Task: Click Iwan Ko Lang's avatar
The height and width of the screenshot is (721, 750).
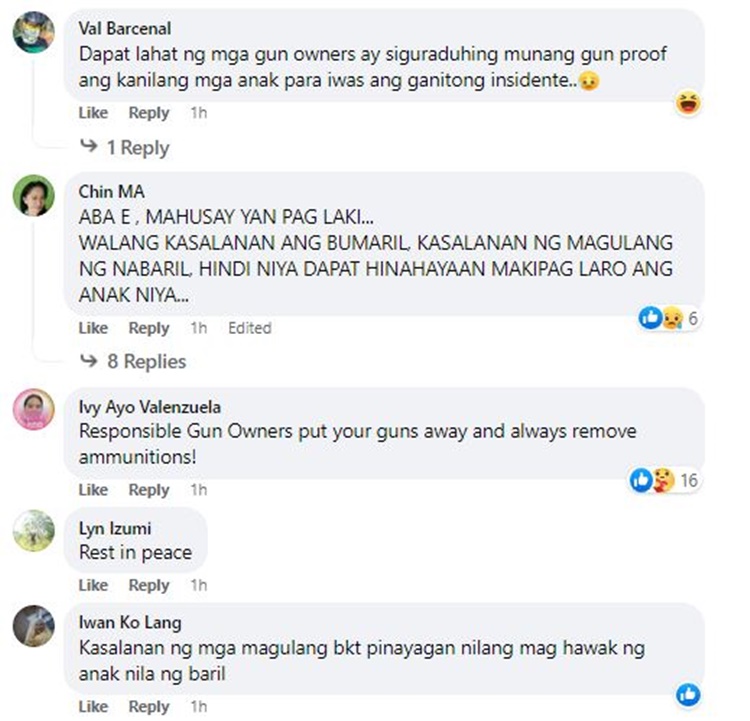Action: [33, 626]
